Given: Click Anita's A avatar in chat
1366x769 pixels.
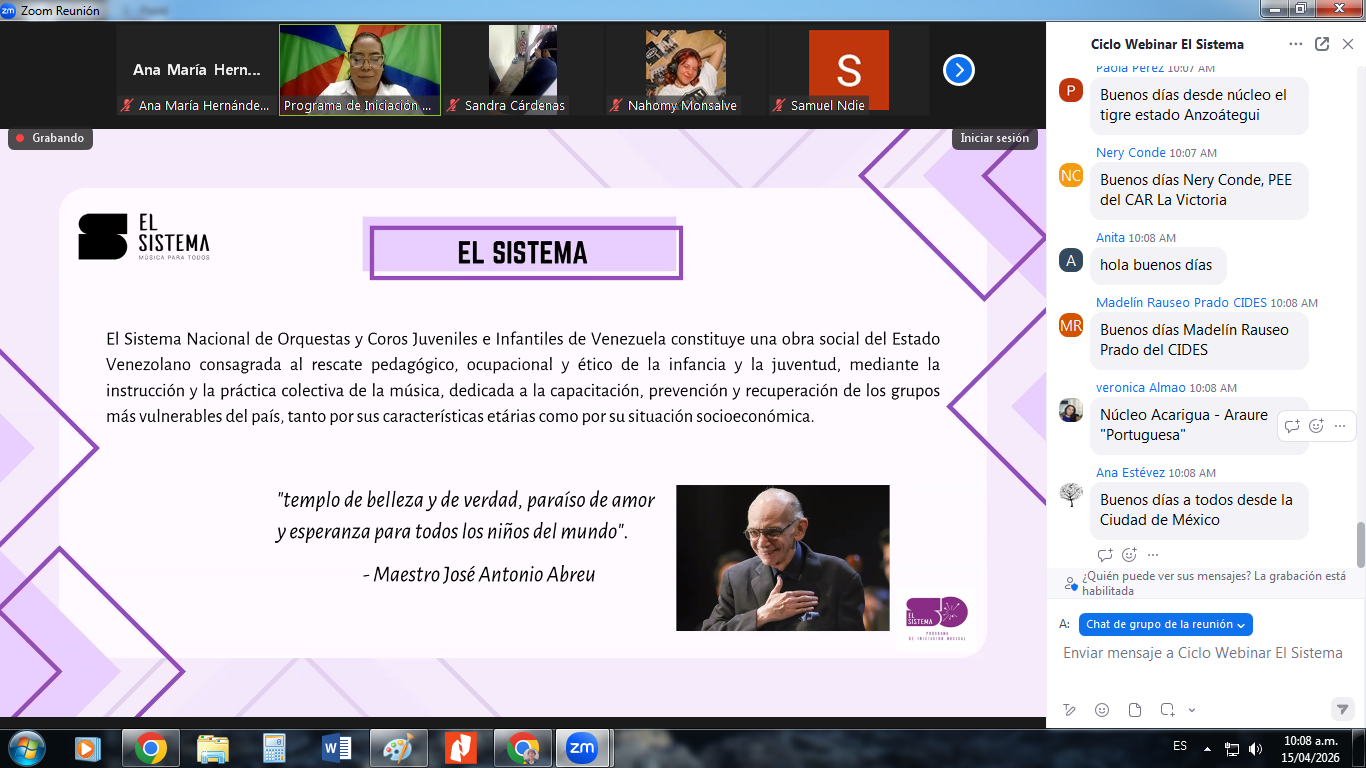Looking at the screenshot, I should click(1071, 260).
